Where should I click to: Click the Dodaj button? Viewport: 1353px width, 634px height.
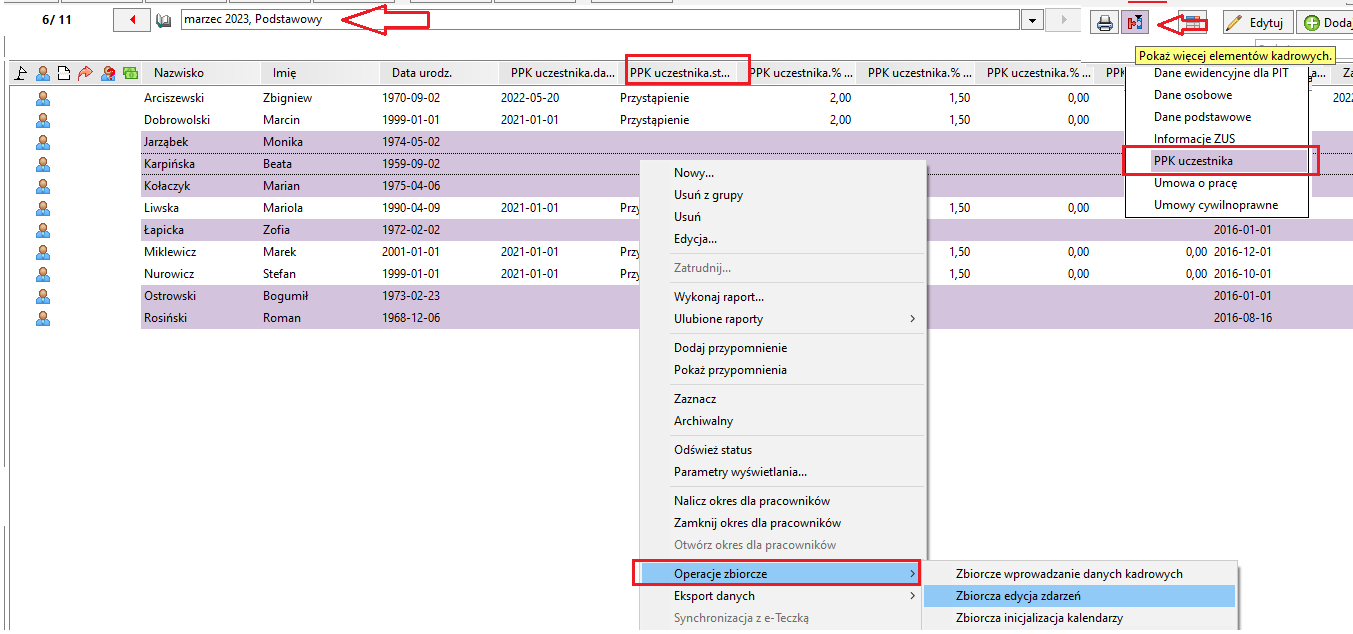coord(1325,22)
